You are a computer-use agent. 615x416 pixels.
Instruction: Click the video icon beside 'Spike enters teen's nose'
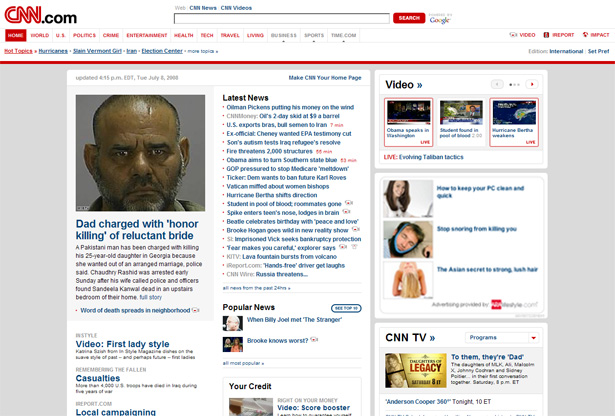(x=346, y=212)
